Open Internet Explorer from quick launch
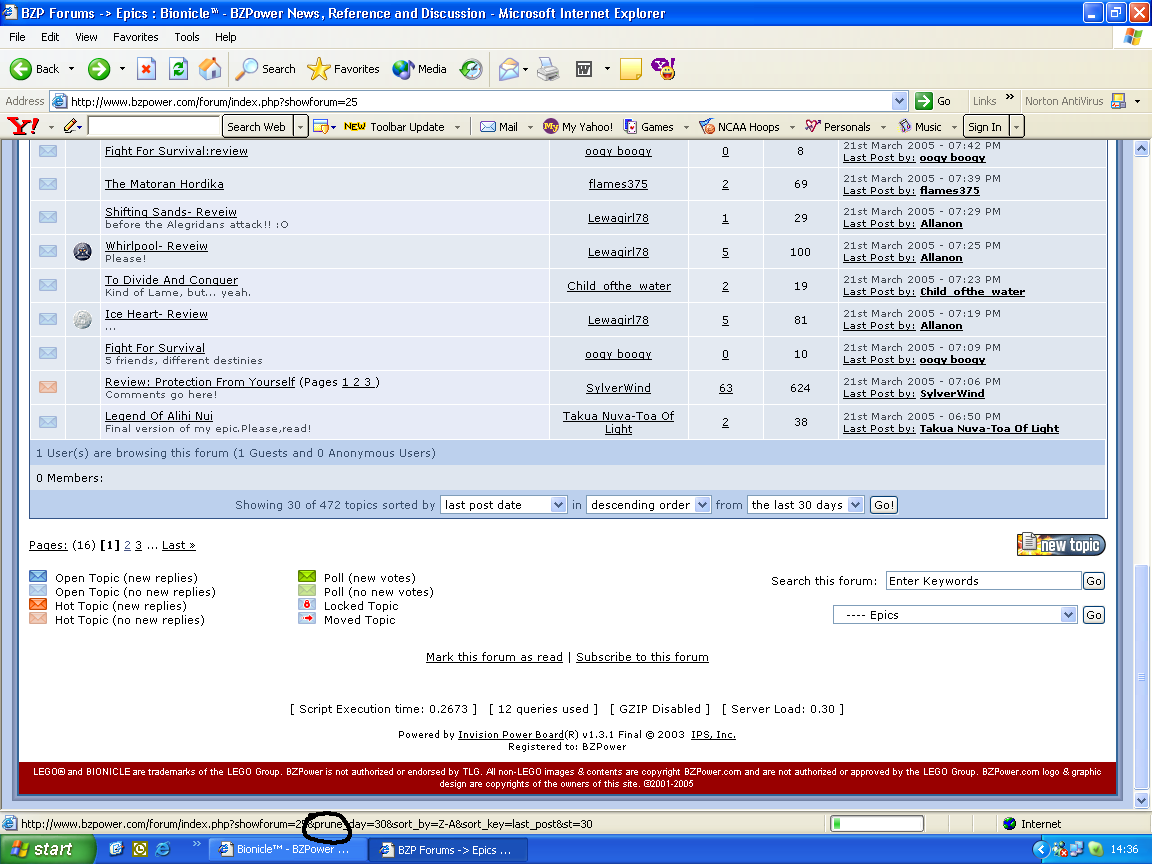Image resolution: width=1152 pixels, height=864 pixels. click(162, 849)
